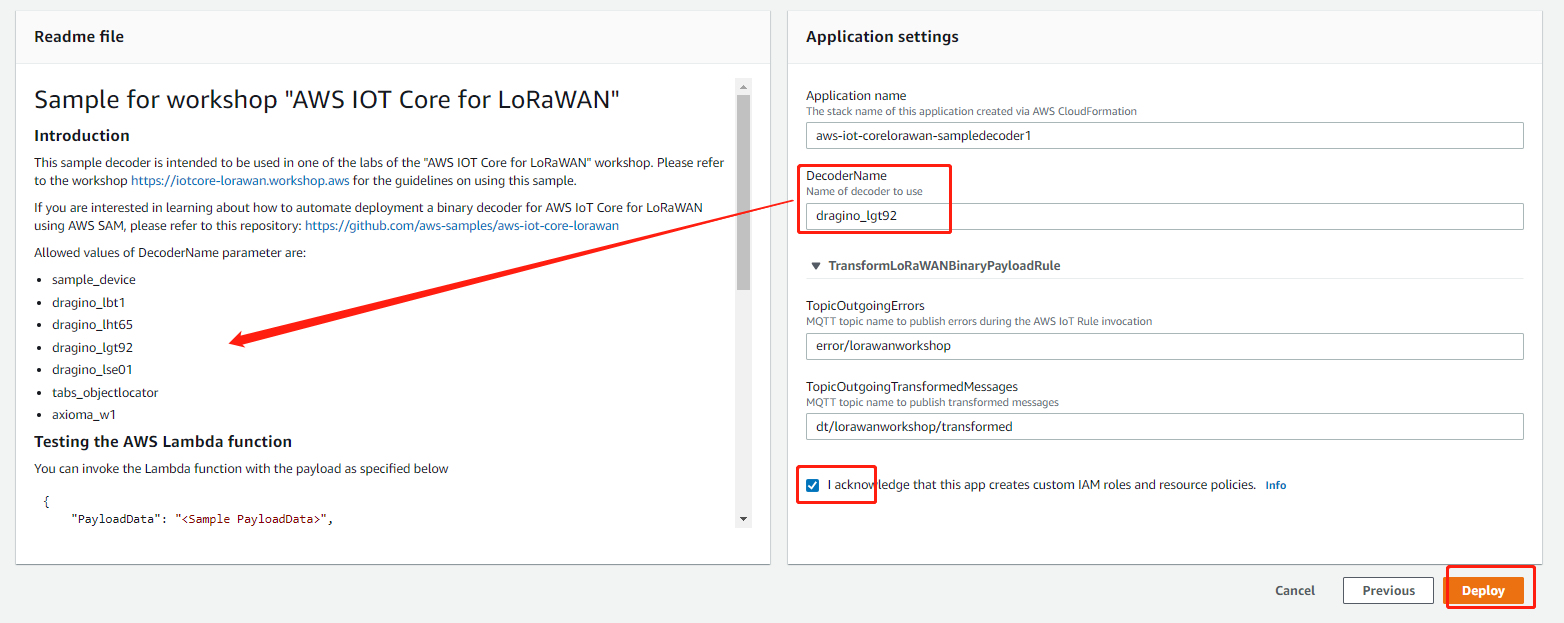Click the Name of decoder to use hint

pos(865,191)
